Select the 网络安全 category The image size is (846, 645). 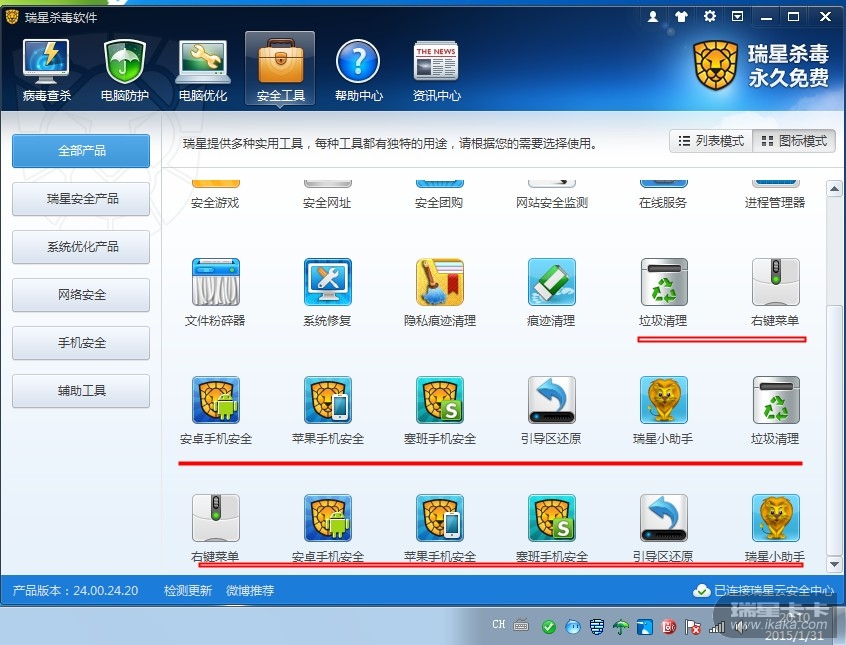pyautogui.click(x=81, y=295)
